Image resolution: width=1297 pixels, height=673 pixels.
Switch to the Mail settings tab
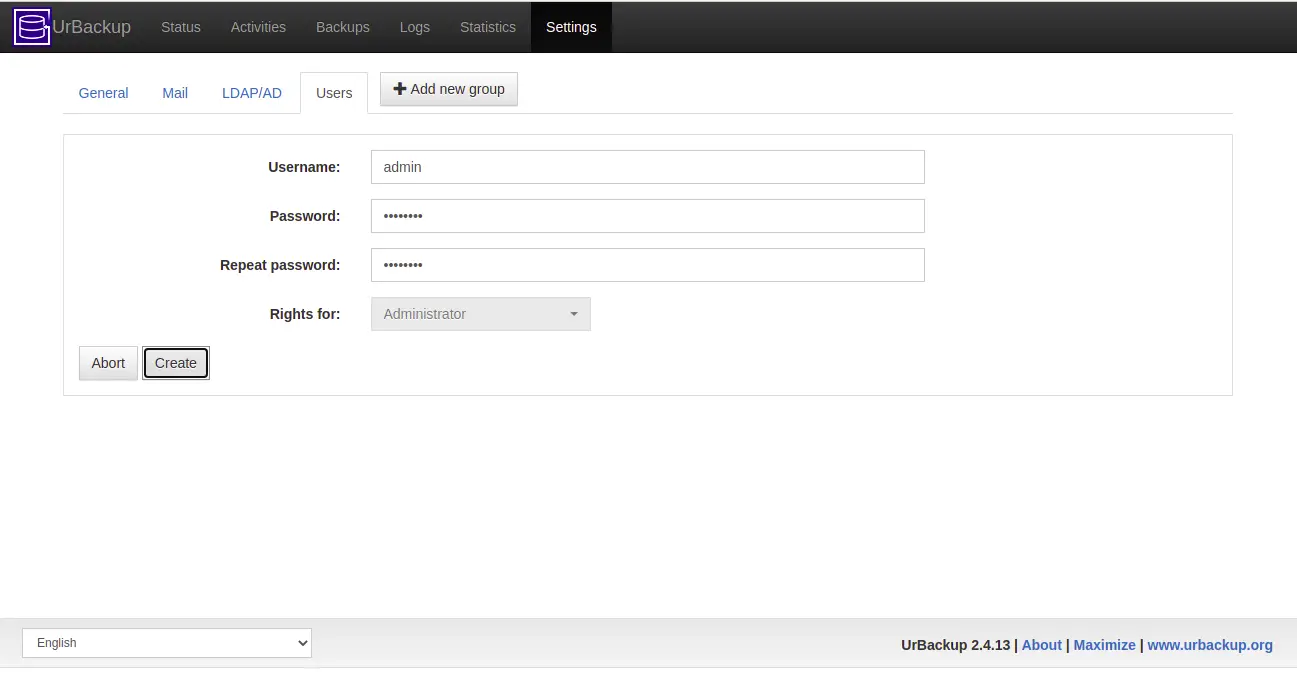175,93
